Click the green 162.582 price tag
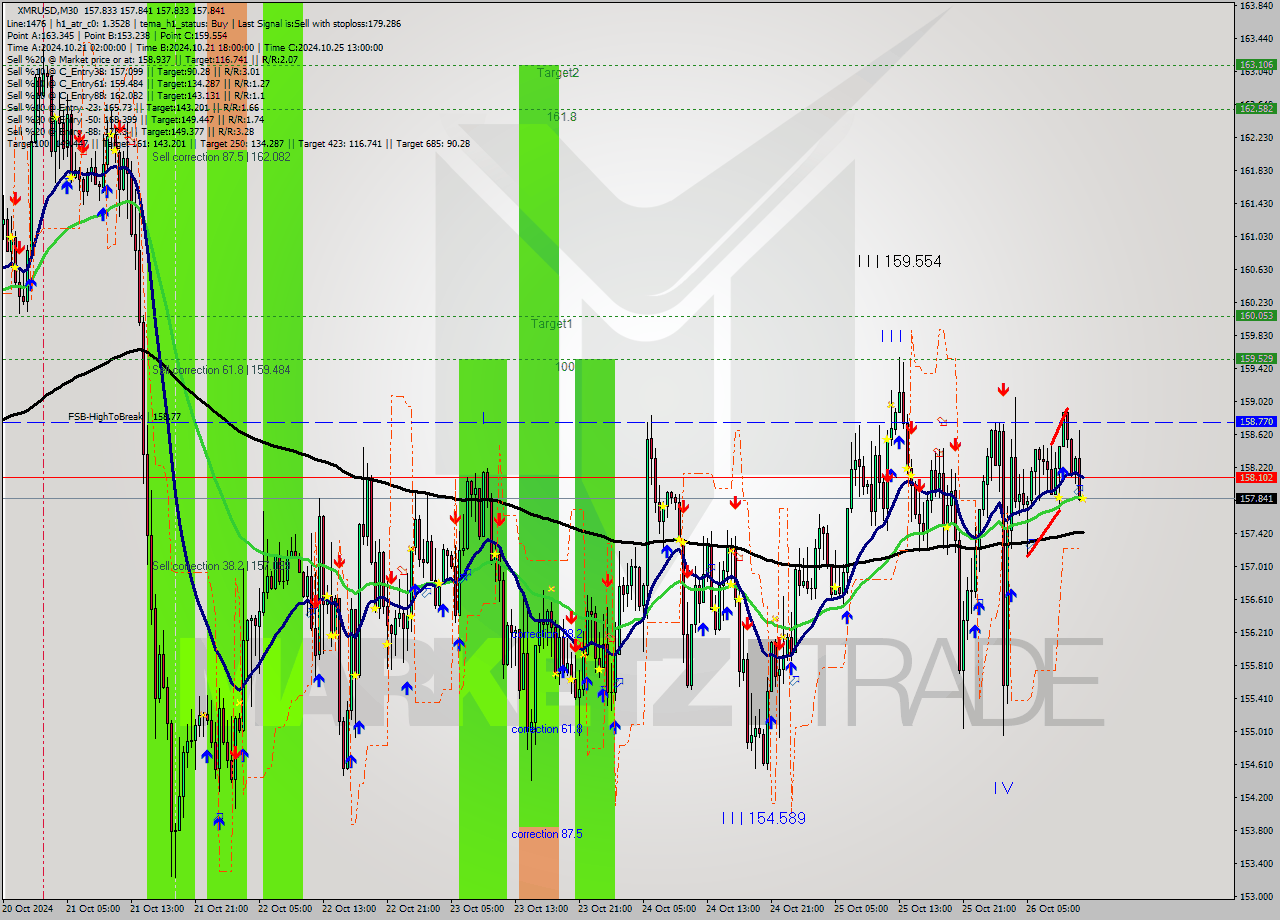Viewport: 1280px width, 920px height. [x=1256, y=108]
